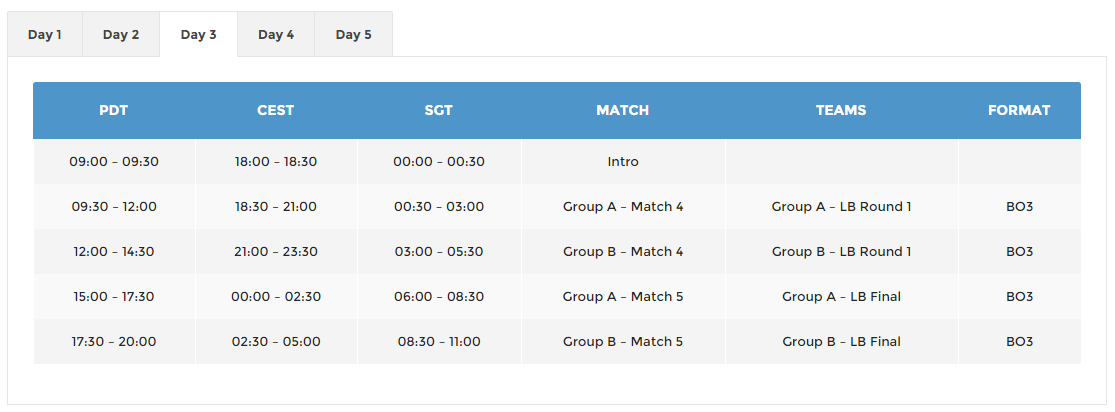The height and width of the screenshot is (412, 1115).
Task: Click the 08:30 – 11:00 SGT time cell
Action: 439,342
